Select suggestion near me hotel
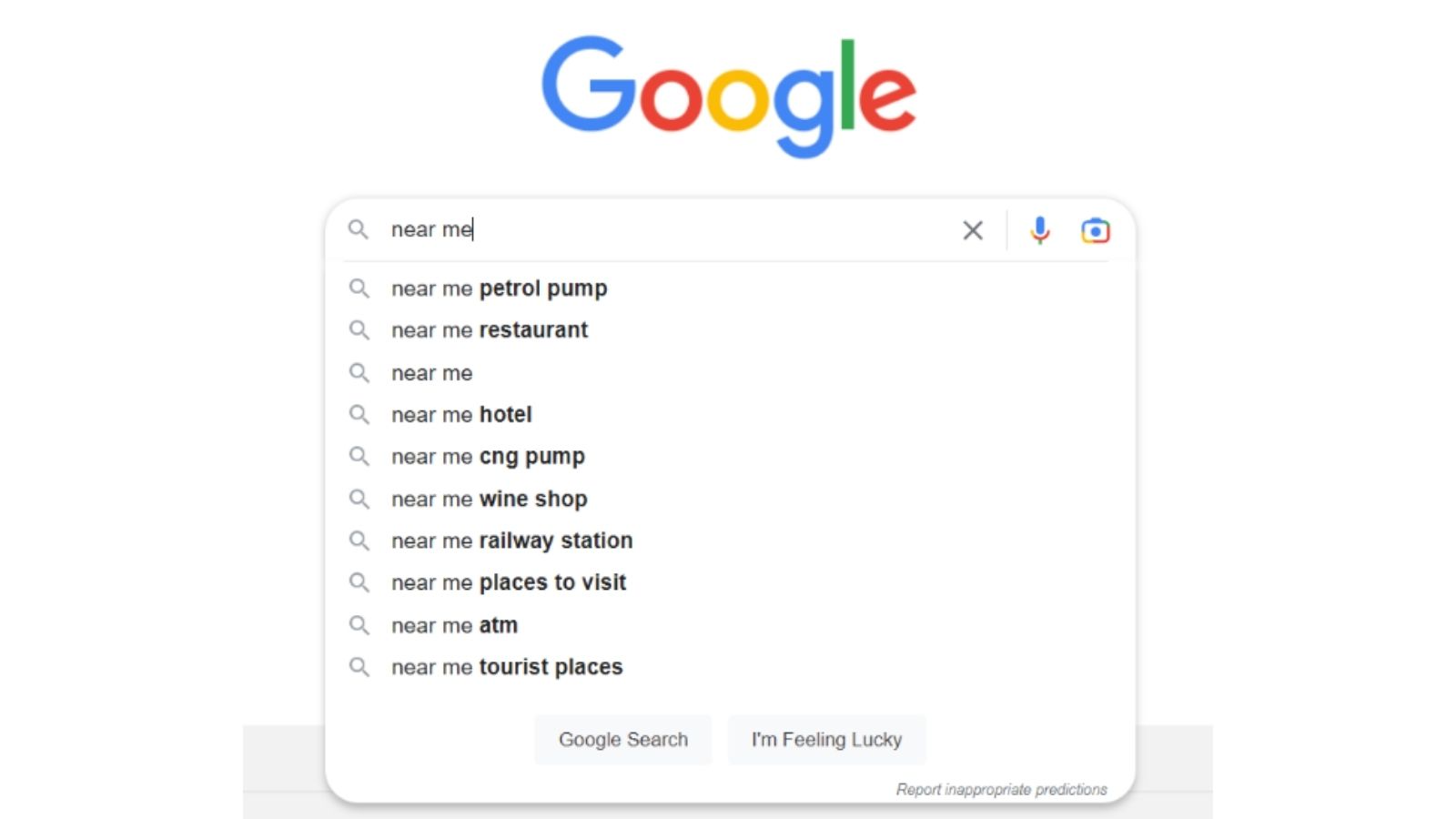This screenshot has height=819, width=1456. (x=730, y=415)
